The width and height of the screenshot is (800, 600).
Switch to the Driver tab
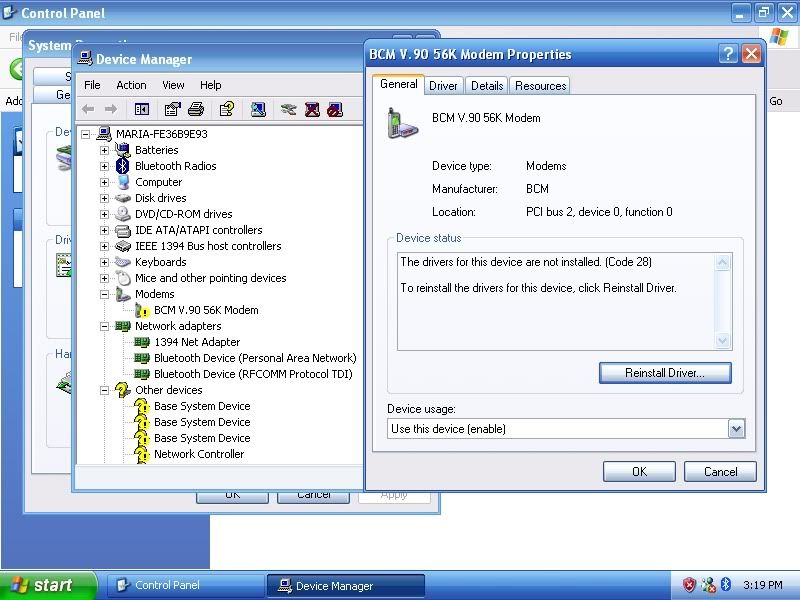click(443, 86)
